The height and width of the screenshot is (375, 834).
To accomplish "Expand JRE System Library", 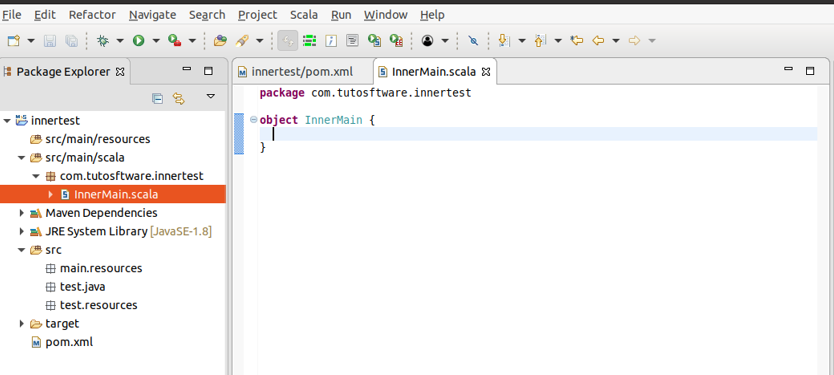I will coord(21,231).
